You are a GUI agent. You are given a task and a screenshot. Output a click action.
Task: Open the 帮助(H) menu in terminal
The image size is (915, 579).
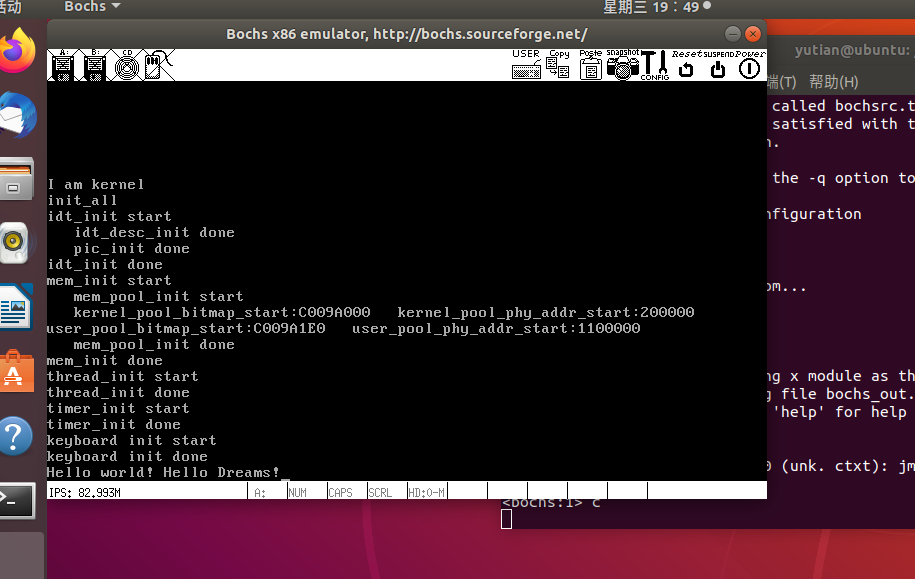coord(833,82)
